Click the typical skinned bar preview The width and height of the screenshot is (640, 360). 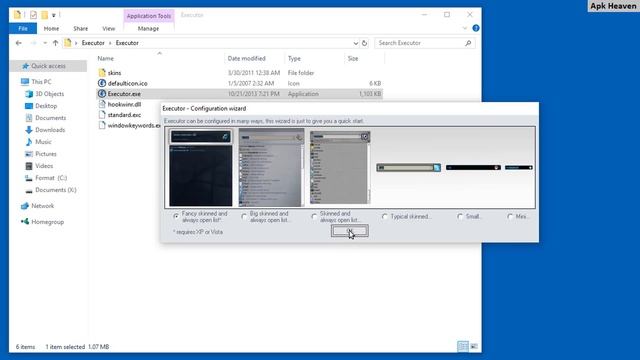point(408,167)
